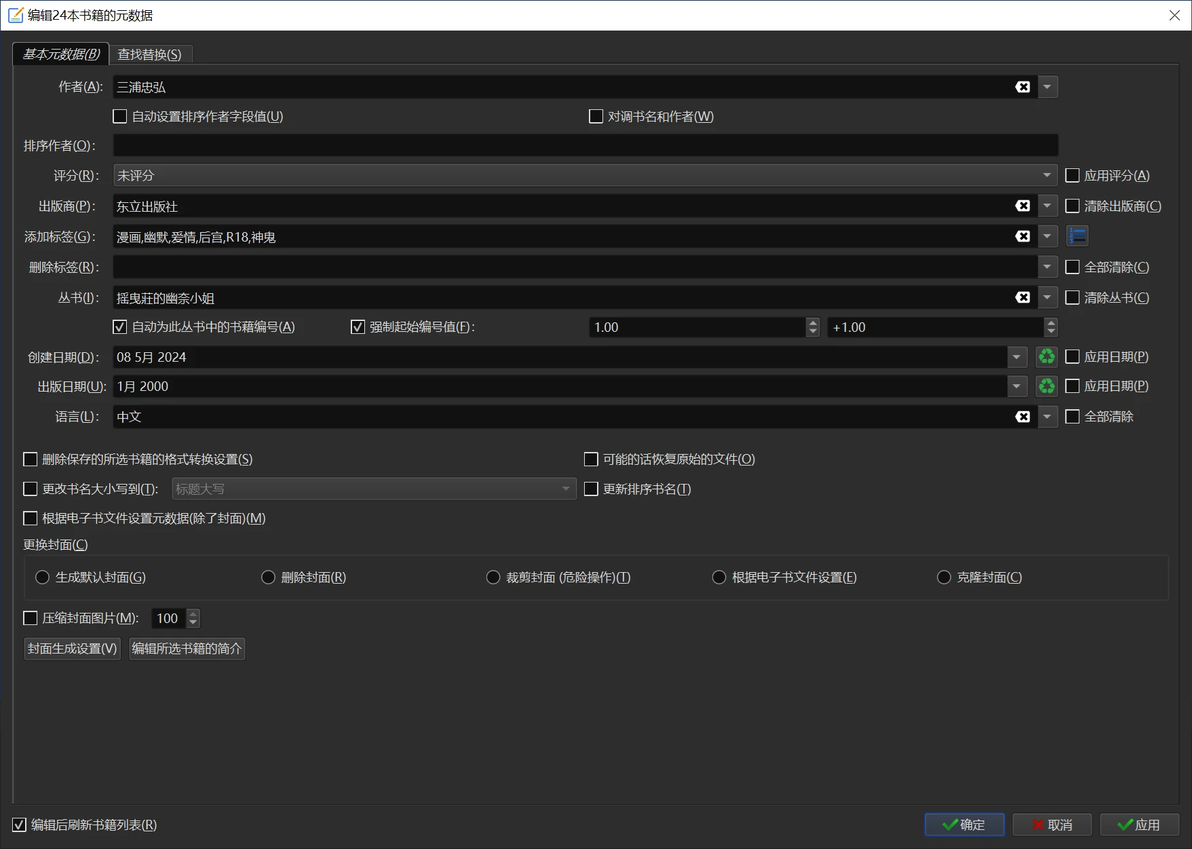This screenshot has width=1192, height=849.
Task: Enable 删除保存的所选书籍的格式转换设置
Action: tap(30, 459)
